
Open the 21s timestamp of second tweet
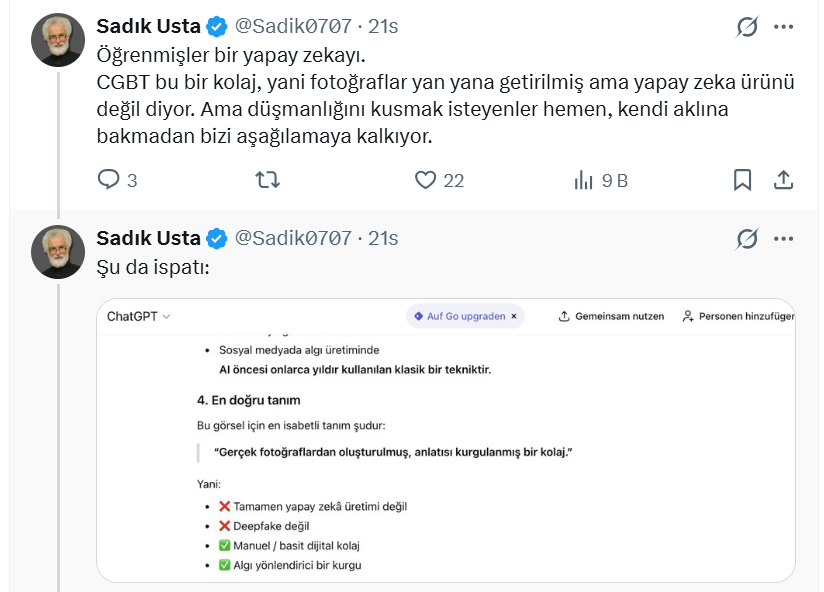[x=383, y=238]
